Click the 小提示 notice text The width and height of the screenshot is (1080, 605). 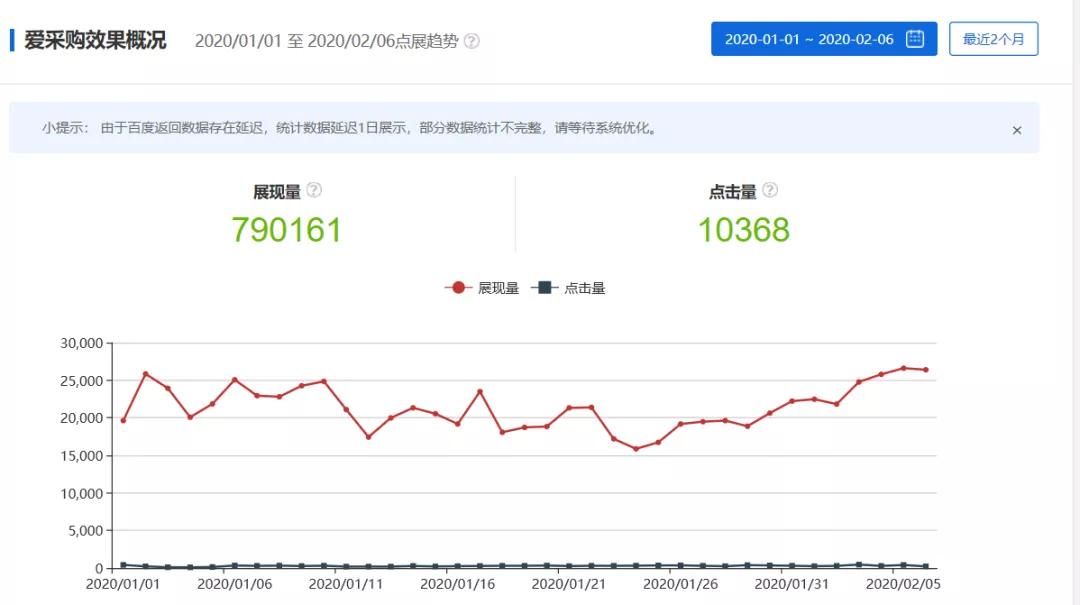349,128
